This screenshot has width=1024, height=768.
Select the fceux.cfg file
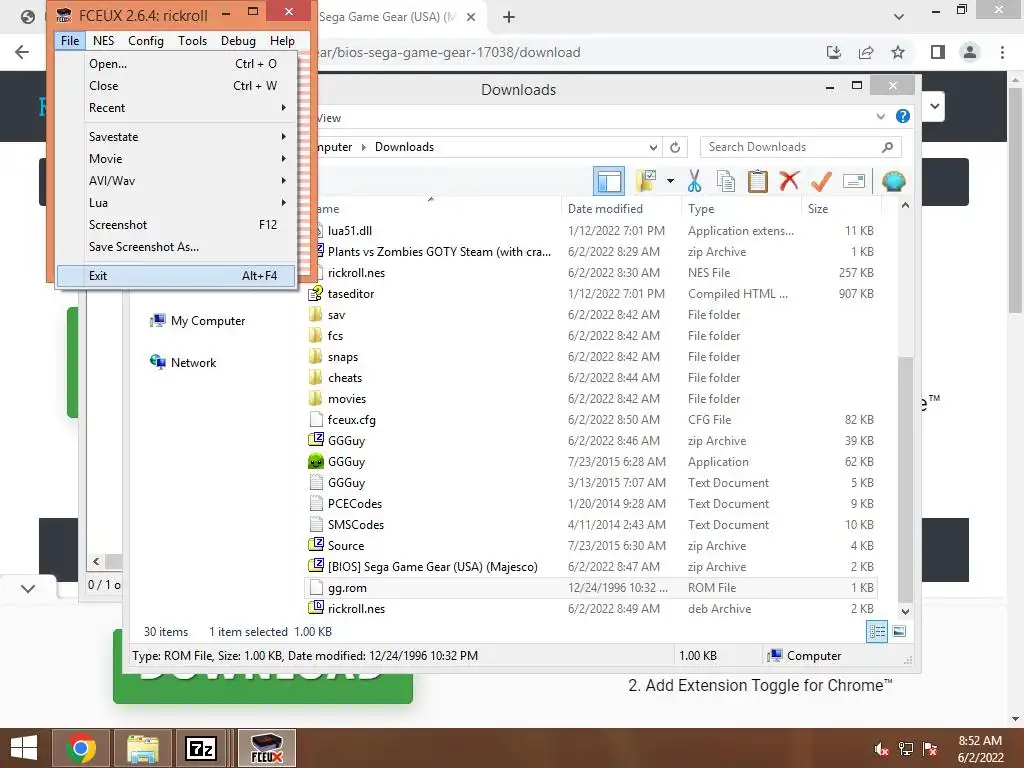pos(591,420)
